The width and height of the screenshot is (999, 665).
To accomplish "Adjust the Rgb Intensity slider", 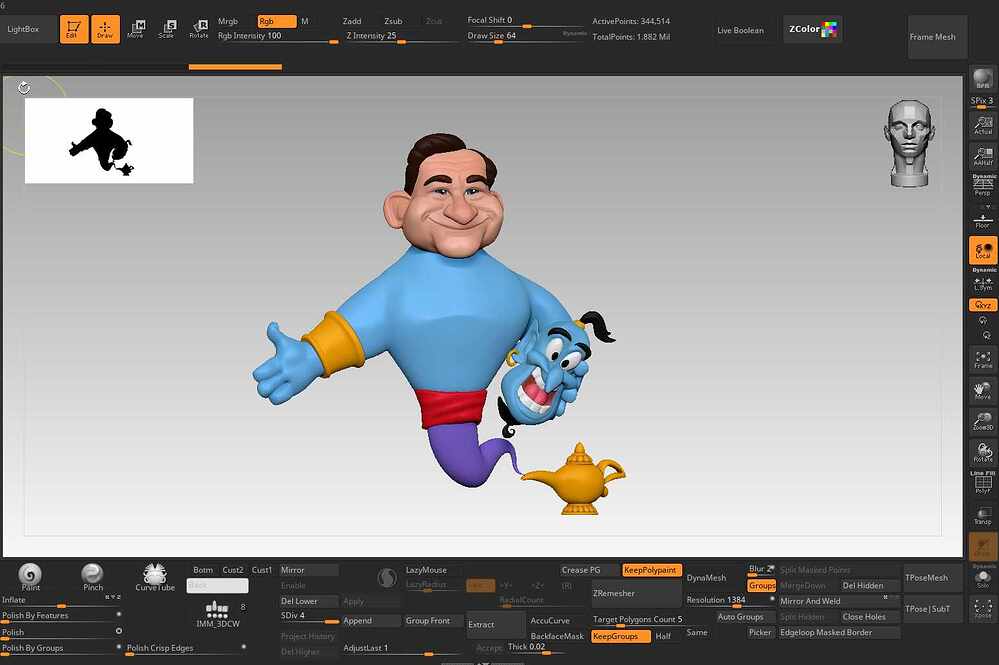I will tap(278, 37).
